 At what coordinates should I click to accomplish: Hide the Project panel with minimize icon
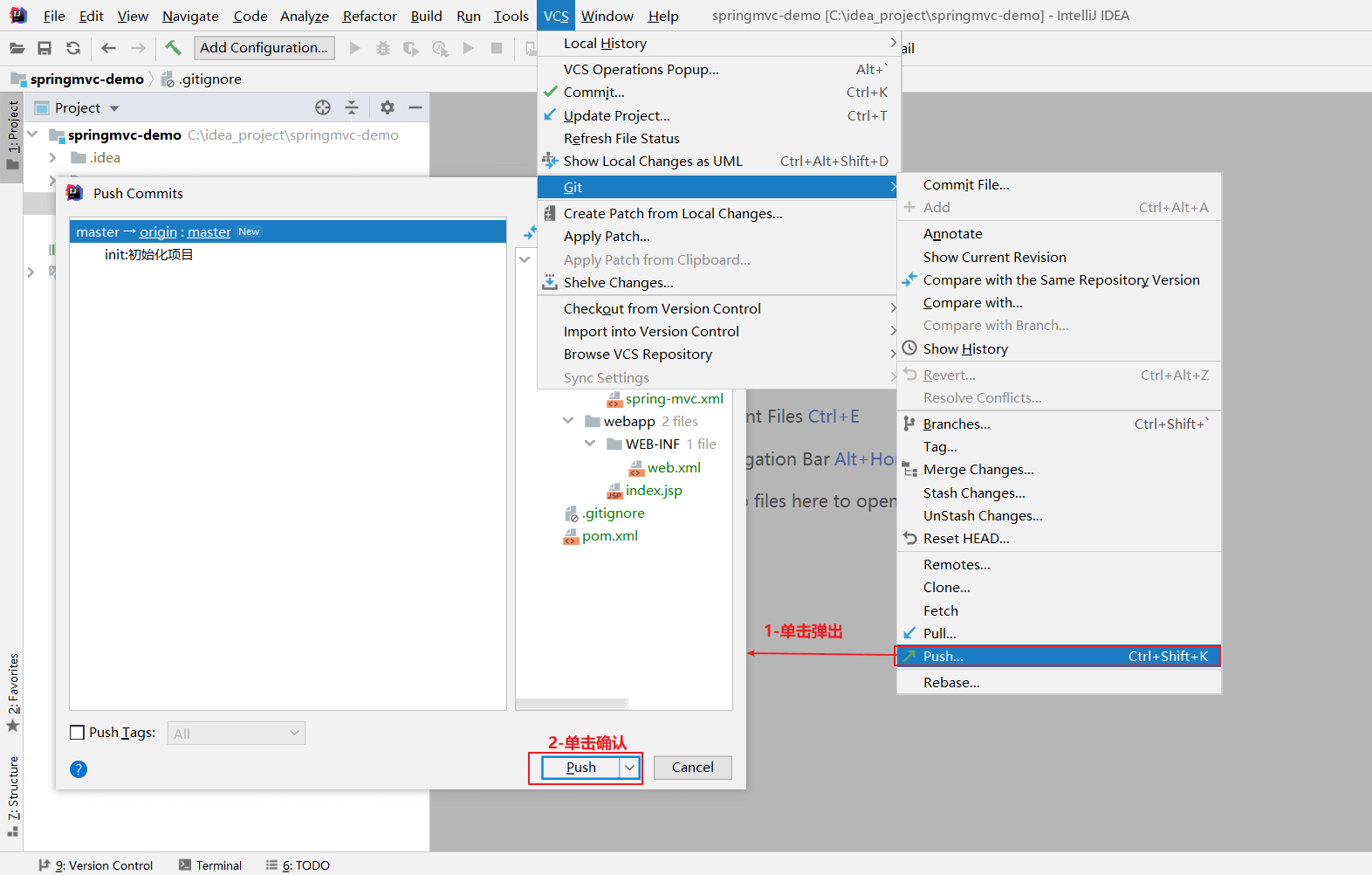(x=415, y=107)
